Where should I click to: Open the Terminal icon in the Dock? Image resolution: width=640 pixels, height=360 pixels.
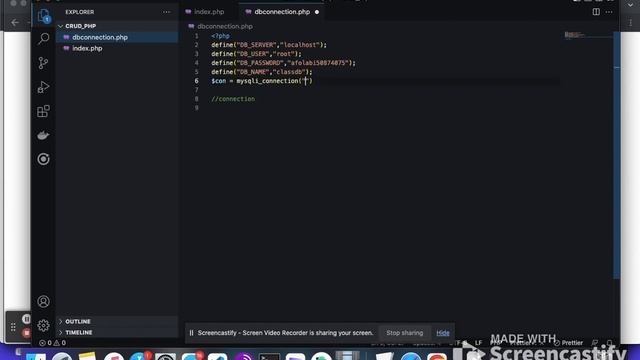269,356
